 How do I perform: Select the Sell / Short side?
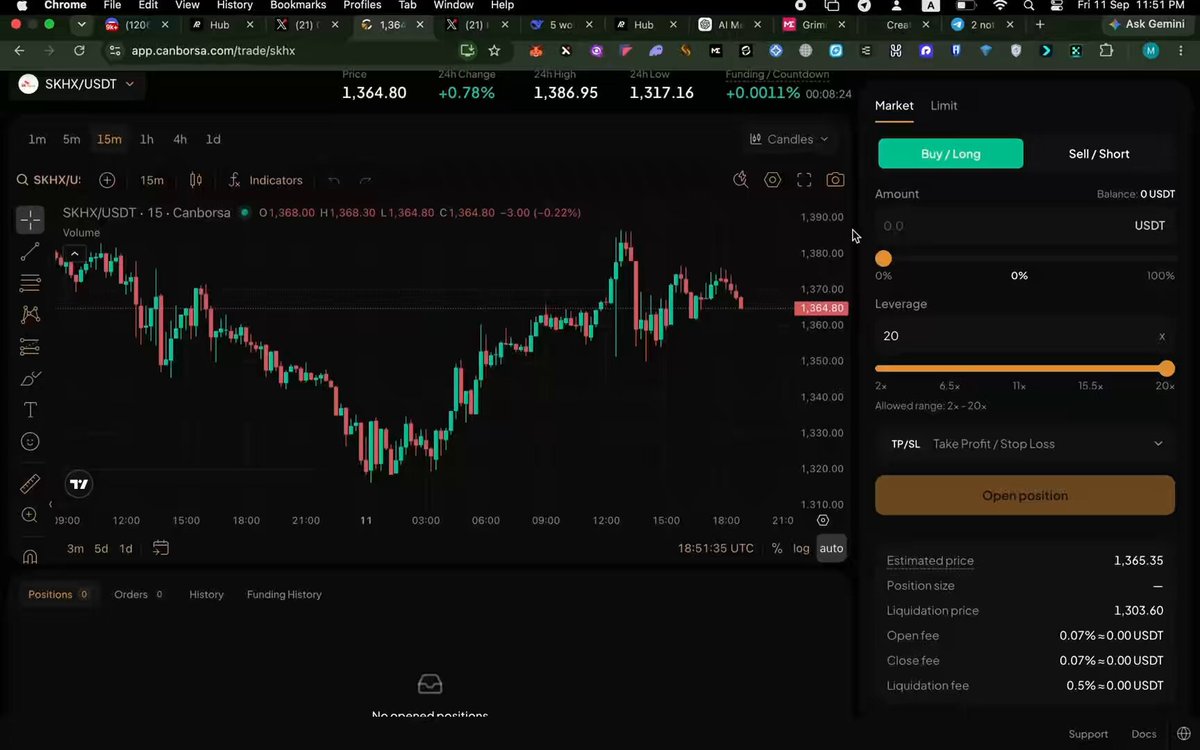(x=1099, y=154)
